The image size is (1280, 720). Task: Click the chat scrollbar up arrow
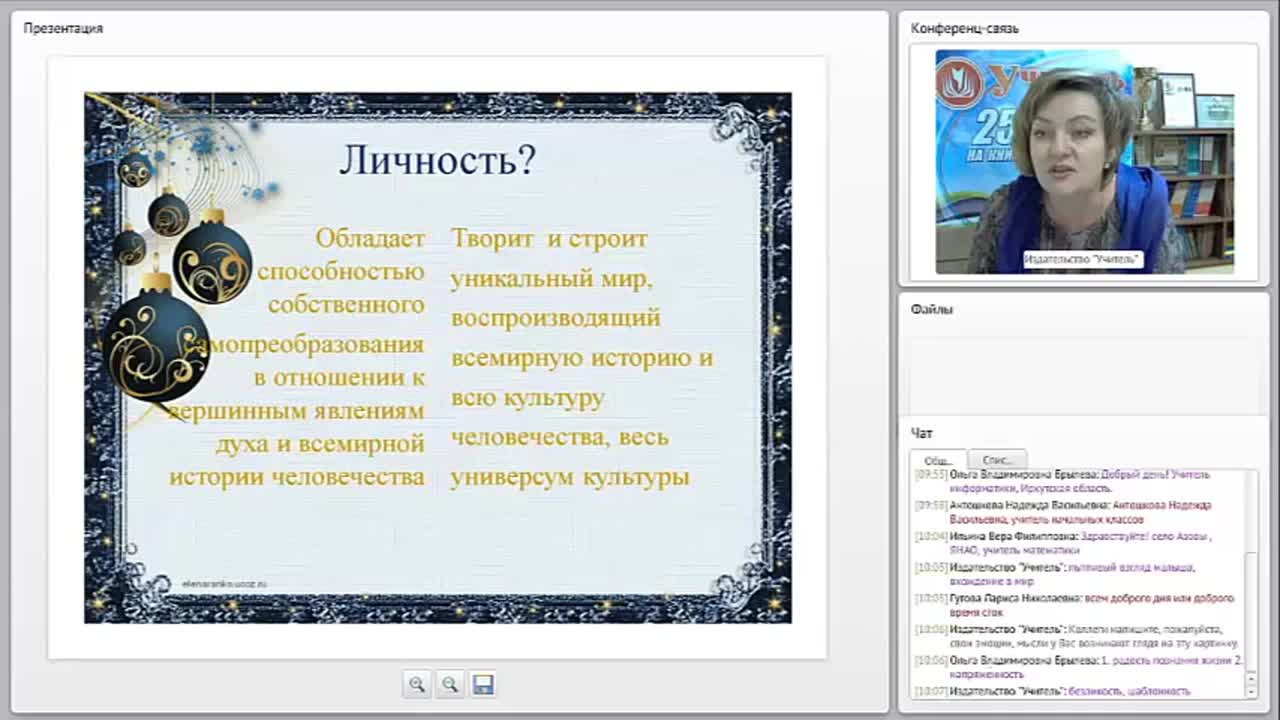coord(1251,679)
